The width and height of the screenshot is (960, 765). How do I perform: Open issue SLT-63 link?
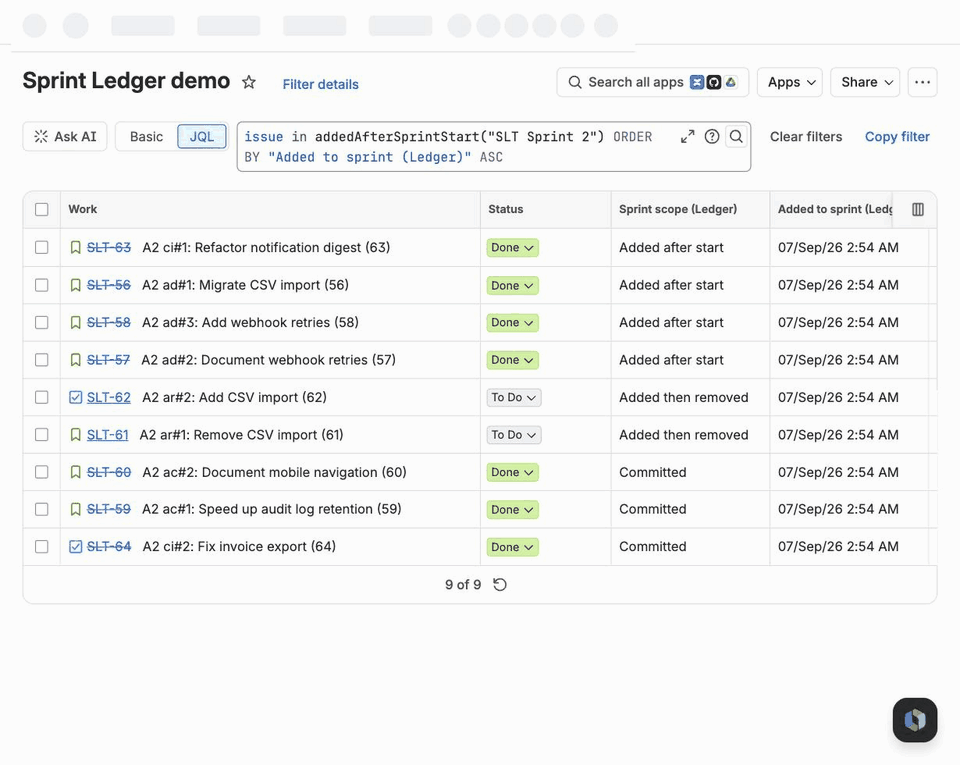coord(109,247)
